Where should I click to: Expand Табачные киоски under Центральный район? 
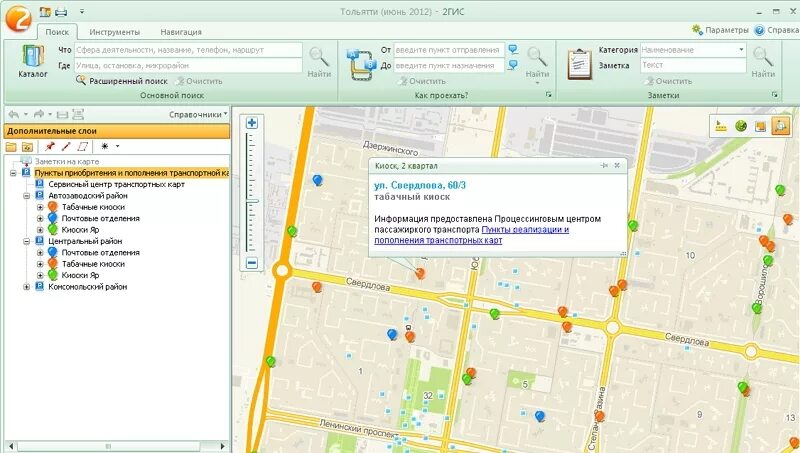(x=40, y=264)
